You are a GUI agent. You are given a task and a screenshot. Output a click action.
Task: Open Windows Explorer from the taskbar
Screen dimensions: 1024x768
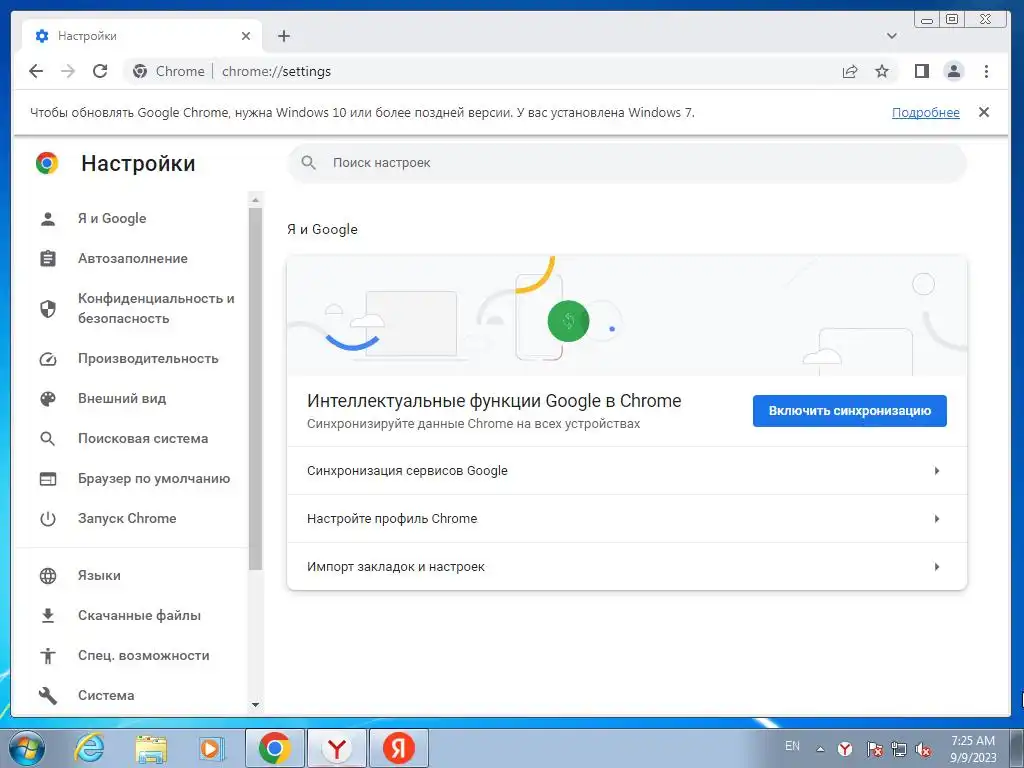(151, 748)
